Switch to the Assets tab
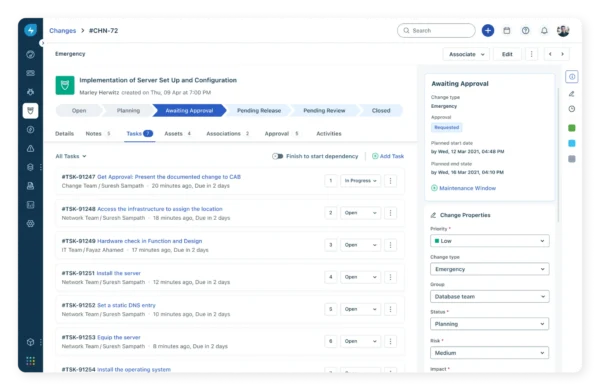 coord(178,134)
